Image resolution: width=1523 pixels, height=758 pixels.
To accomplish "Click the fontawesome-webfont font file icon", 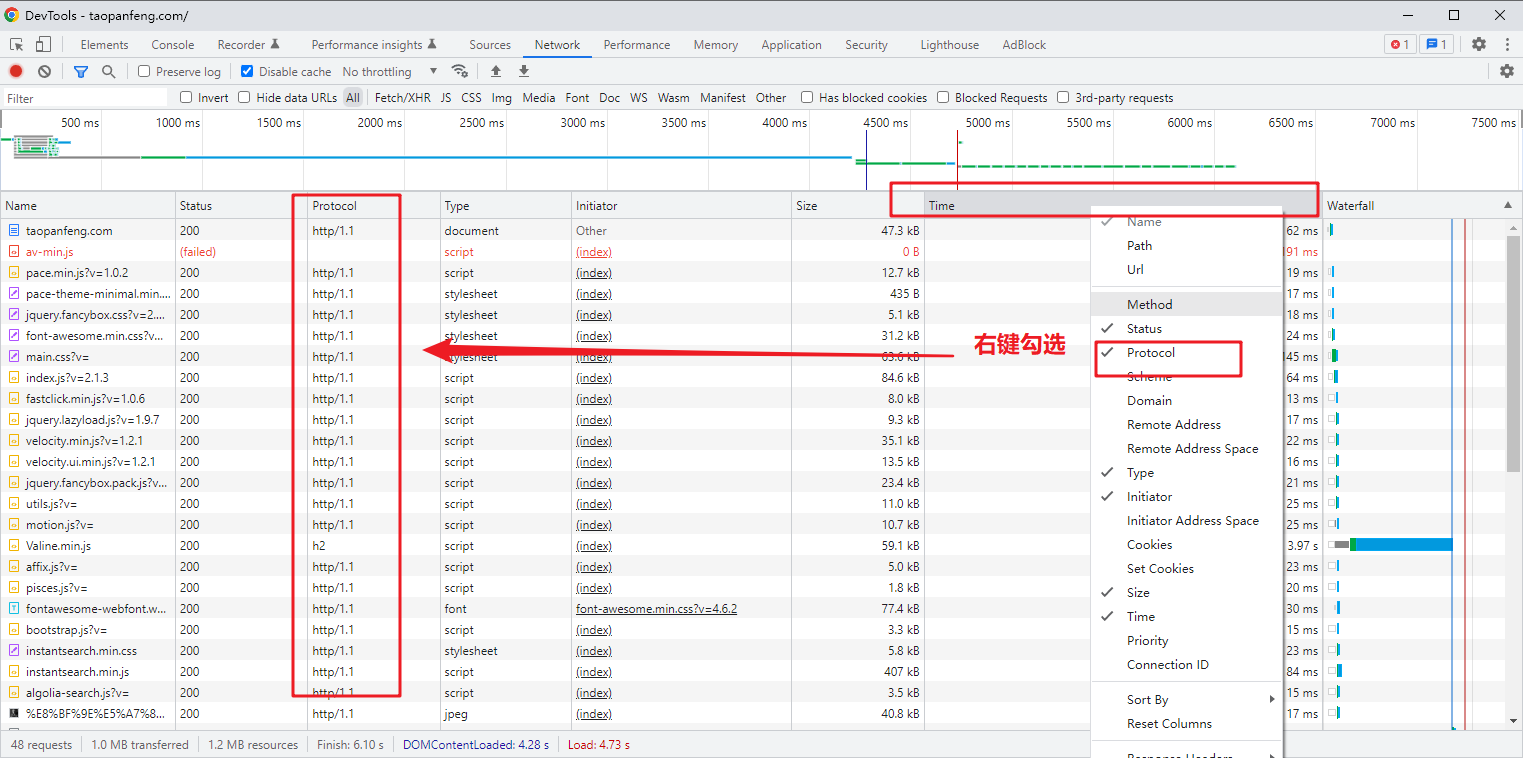I will tap(14, 608).
